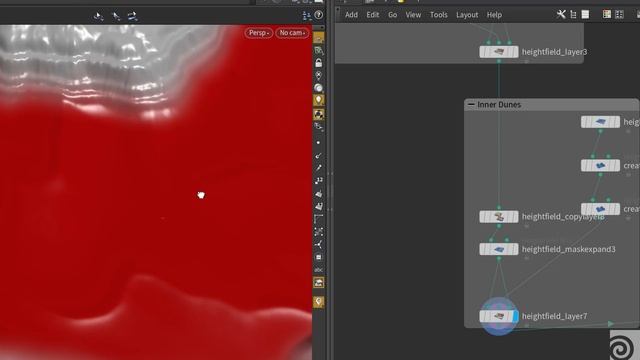Toggle vertex markers icon
The image size is (640, 360).
(x=318, y=232)
